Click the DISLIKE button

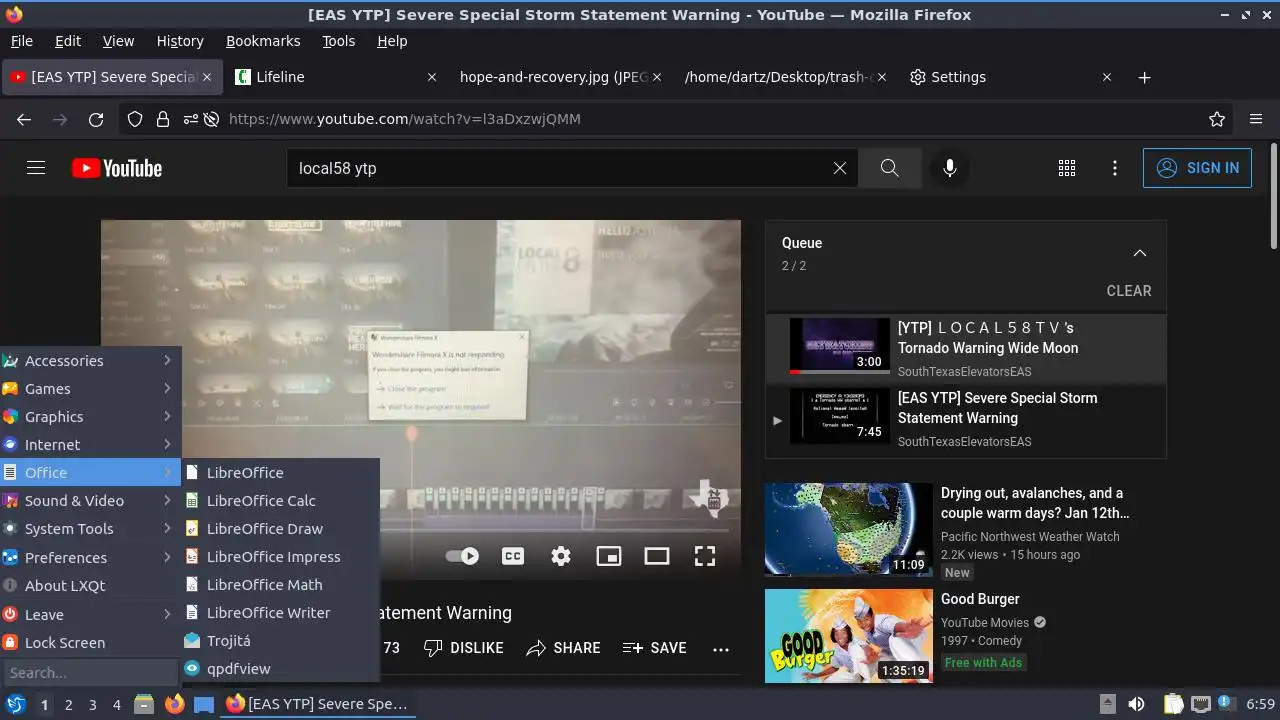pyautogui.click(x=464, y=648)
